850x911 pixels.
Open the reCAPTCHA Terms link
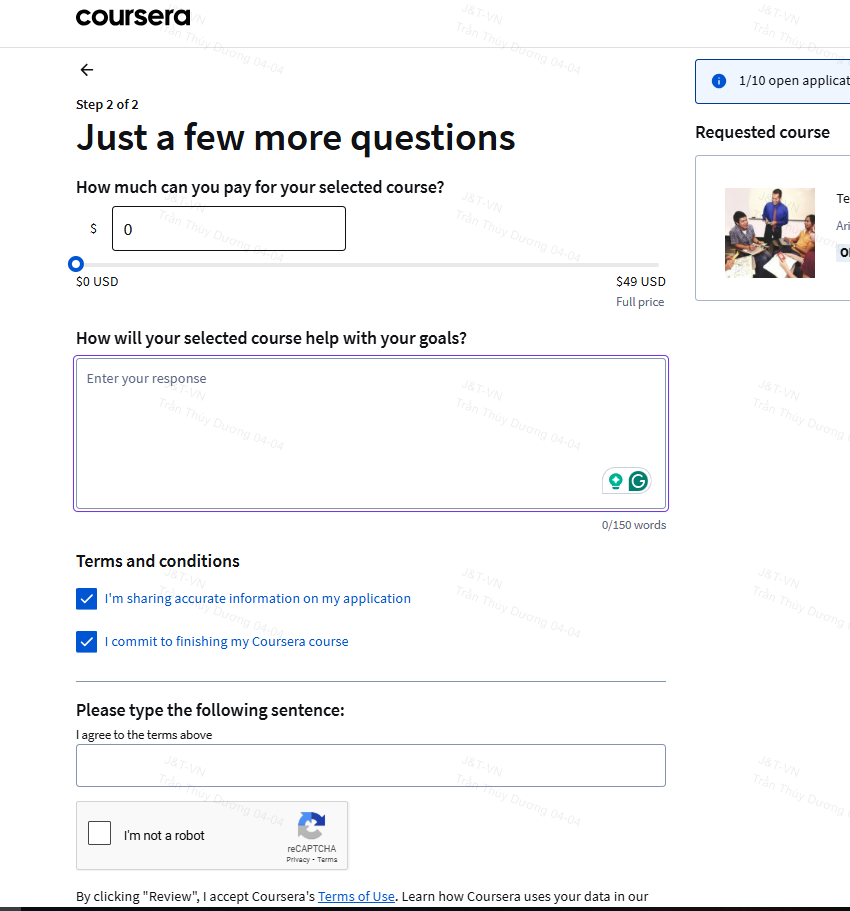pos(327,860)
